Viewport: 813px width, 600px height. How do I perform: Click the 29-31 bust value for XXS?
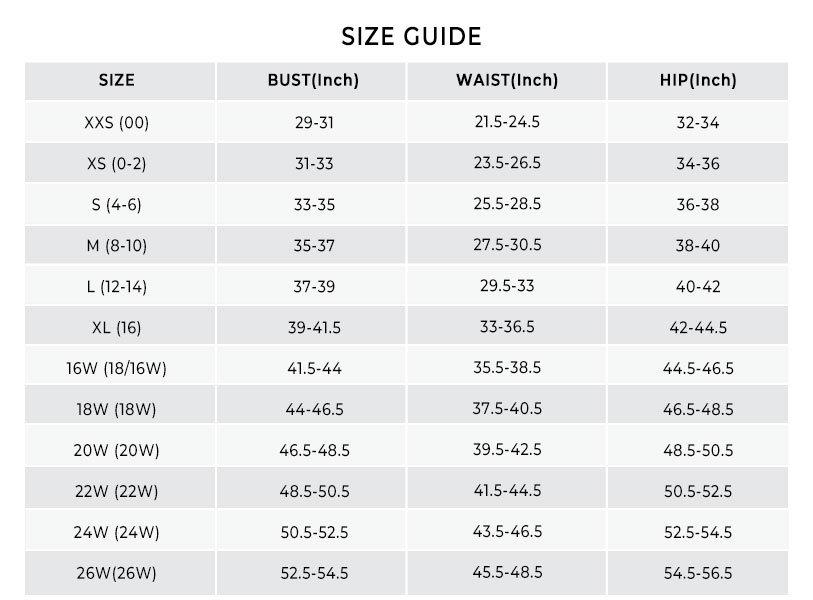[x=313, y=123]
